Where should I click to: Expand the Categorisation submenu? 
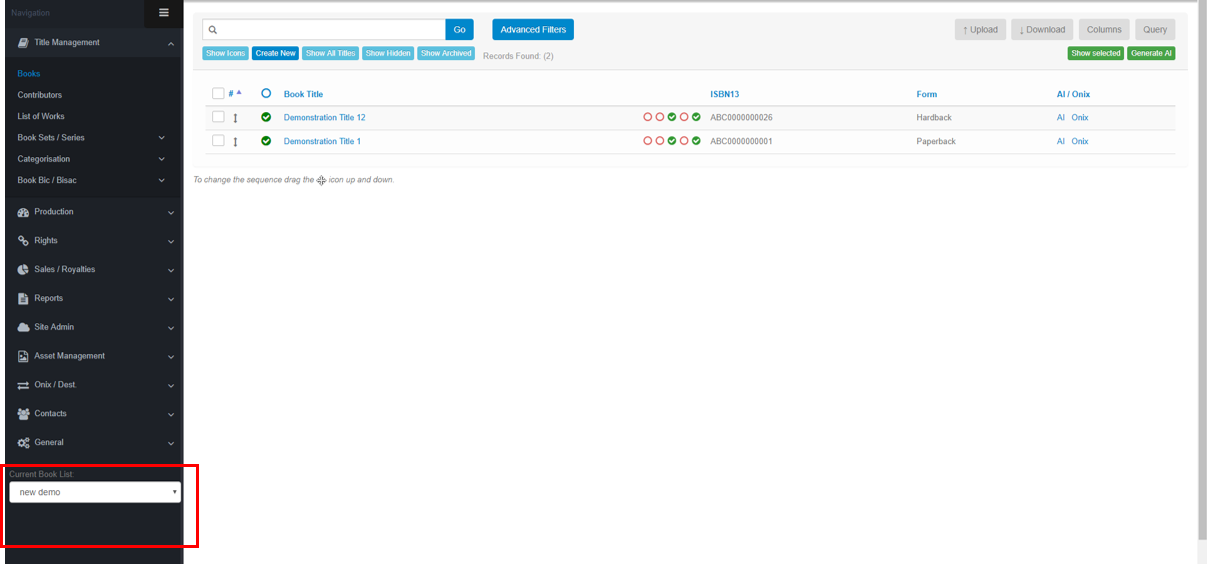click(161, 159)
